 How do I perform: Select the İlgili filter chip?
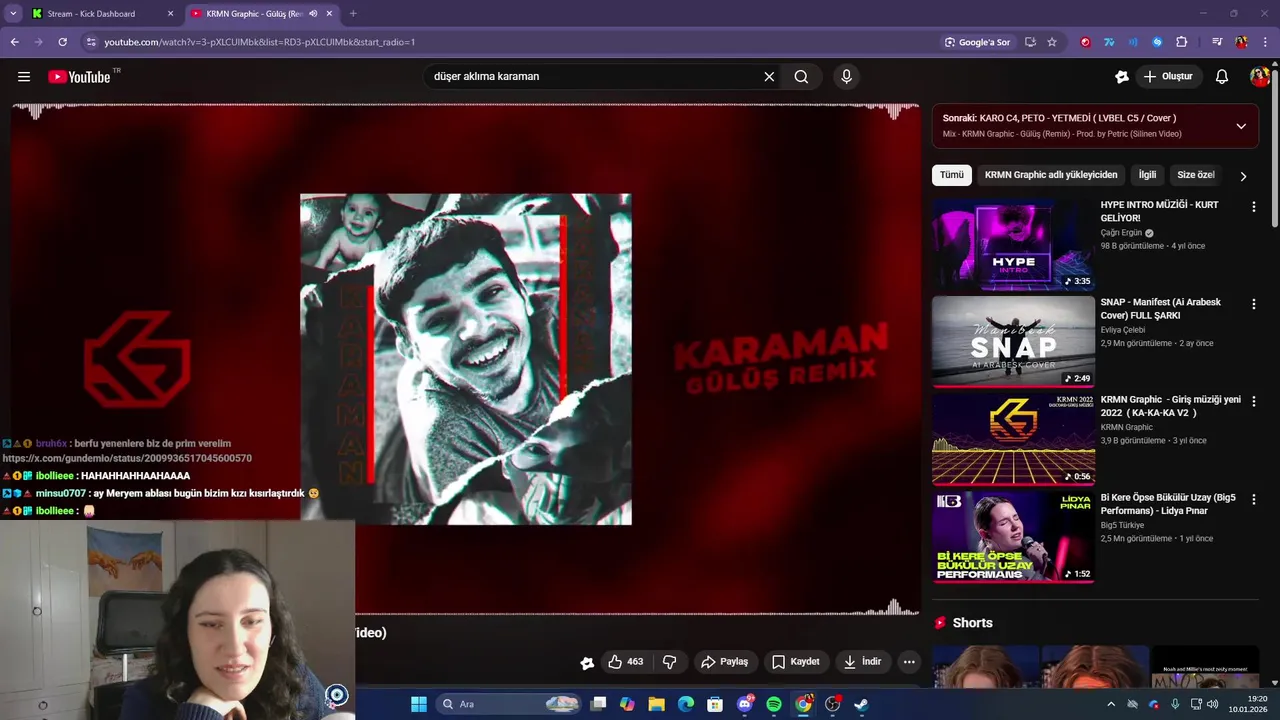tap(1147, 175)
